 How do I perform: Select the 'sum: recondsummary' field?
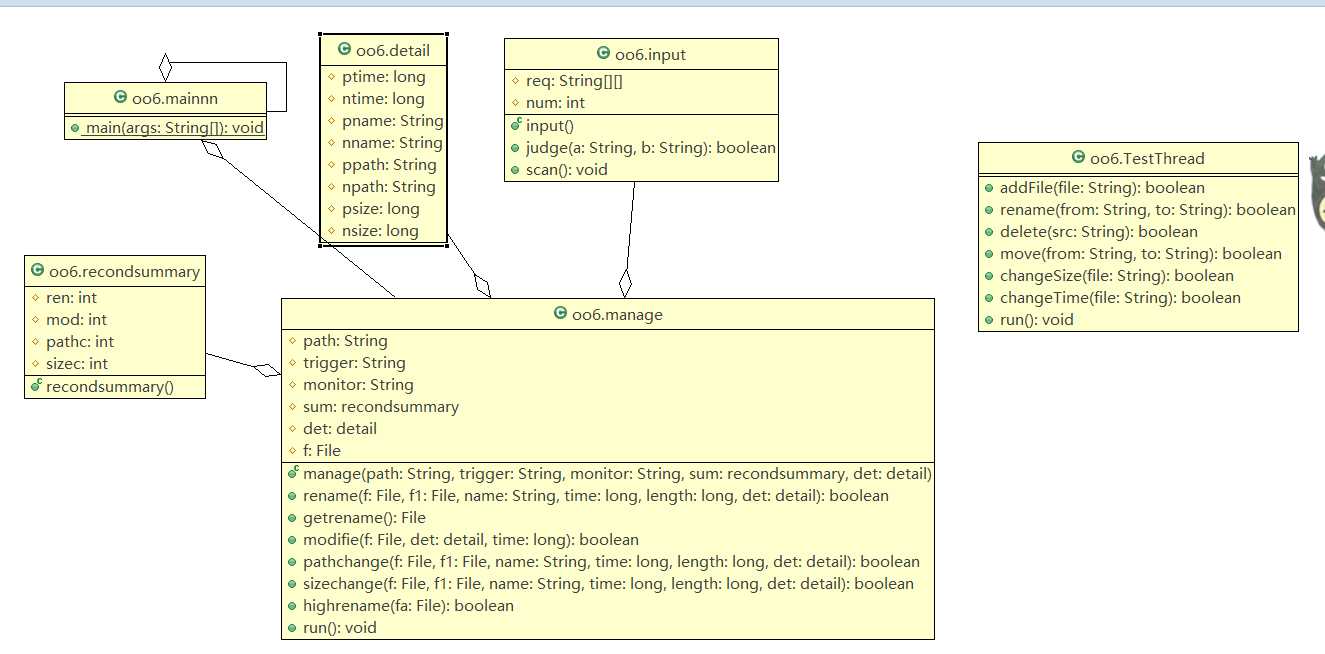click(381, 407)
